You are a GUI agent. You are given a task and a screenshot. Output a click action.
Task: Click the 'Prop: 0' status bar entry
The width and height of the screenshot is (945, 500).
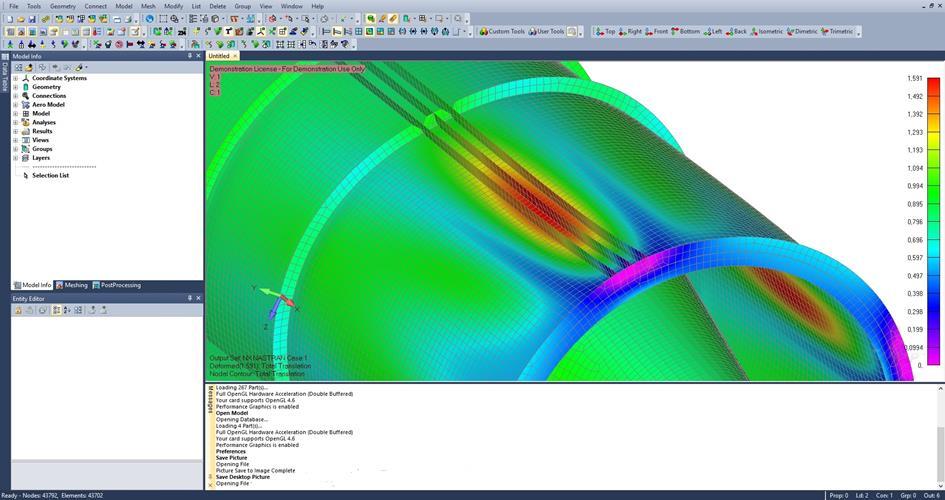[x=838, y=496]
